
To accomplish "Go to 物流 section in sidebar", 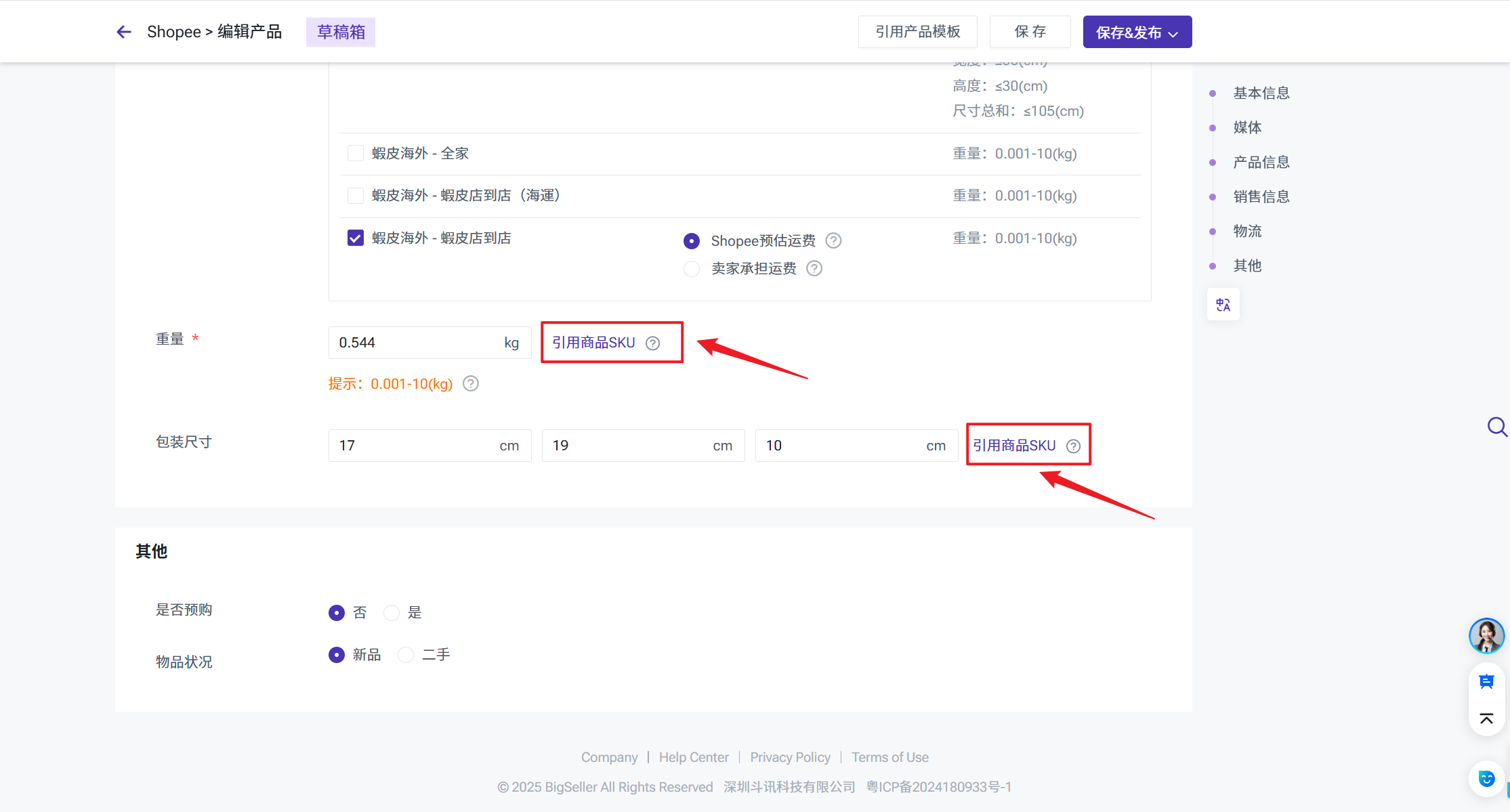I will click(x=1247, y=231).
